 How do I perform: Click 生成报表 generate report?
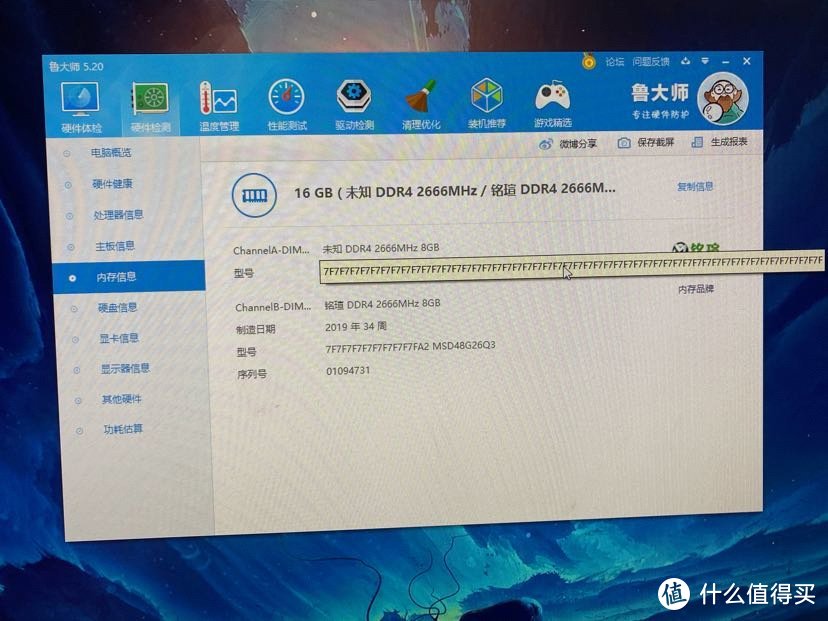tap(719, 142)
